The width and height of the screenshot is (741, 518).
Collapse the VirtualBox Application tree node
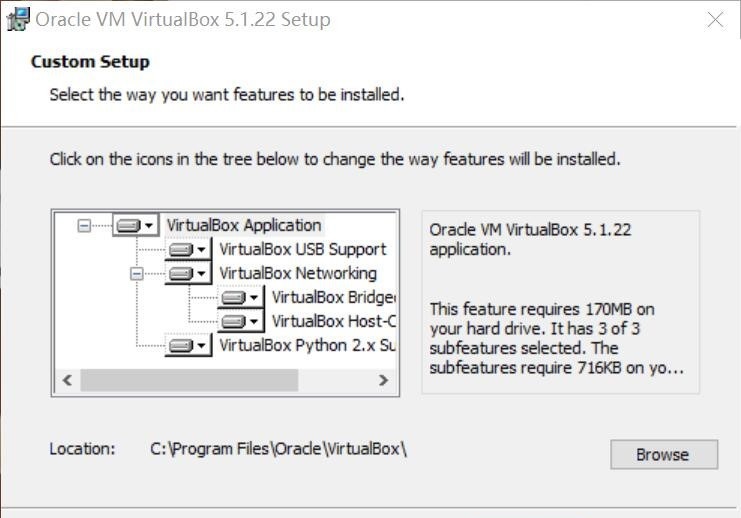tap(84, 226)
